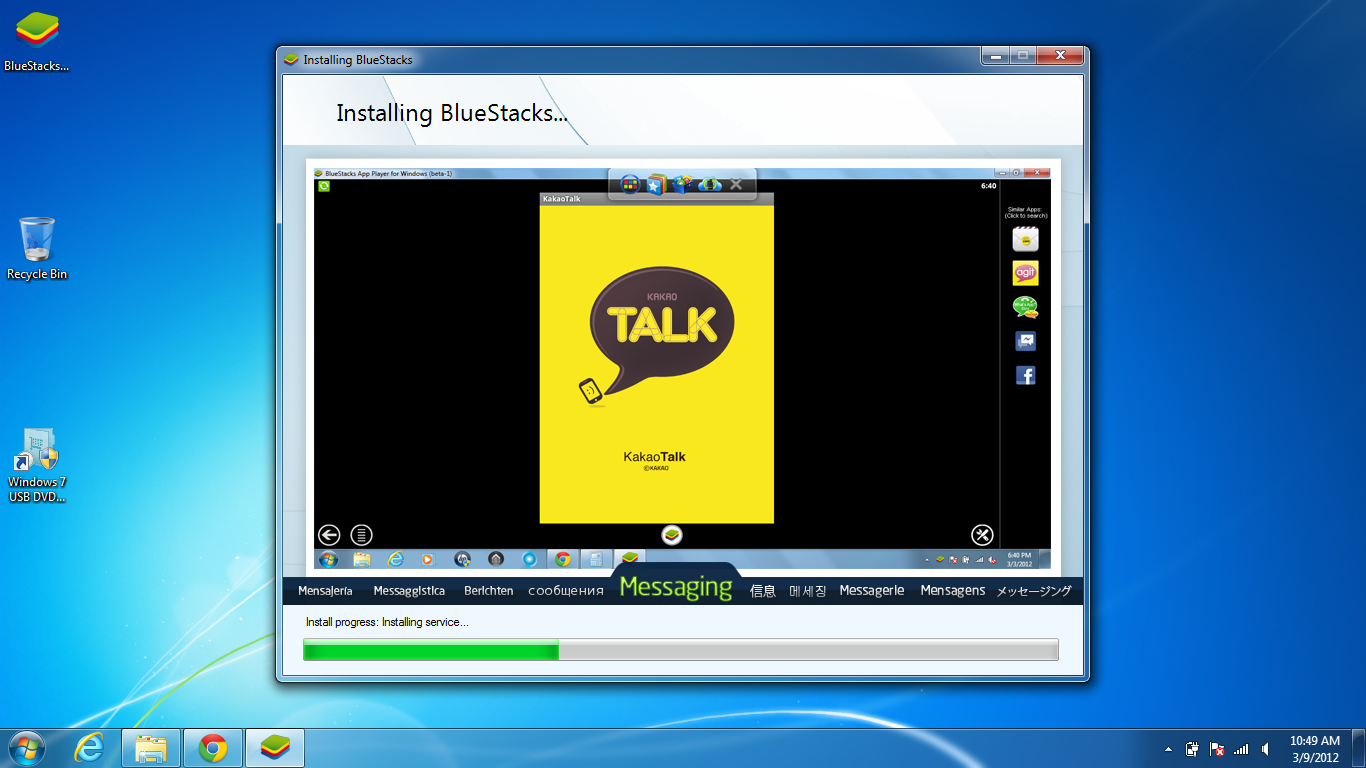
Task: Click the highlighted Messaging label
Action: pyautogui.click(x=676, y=587)
